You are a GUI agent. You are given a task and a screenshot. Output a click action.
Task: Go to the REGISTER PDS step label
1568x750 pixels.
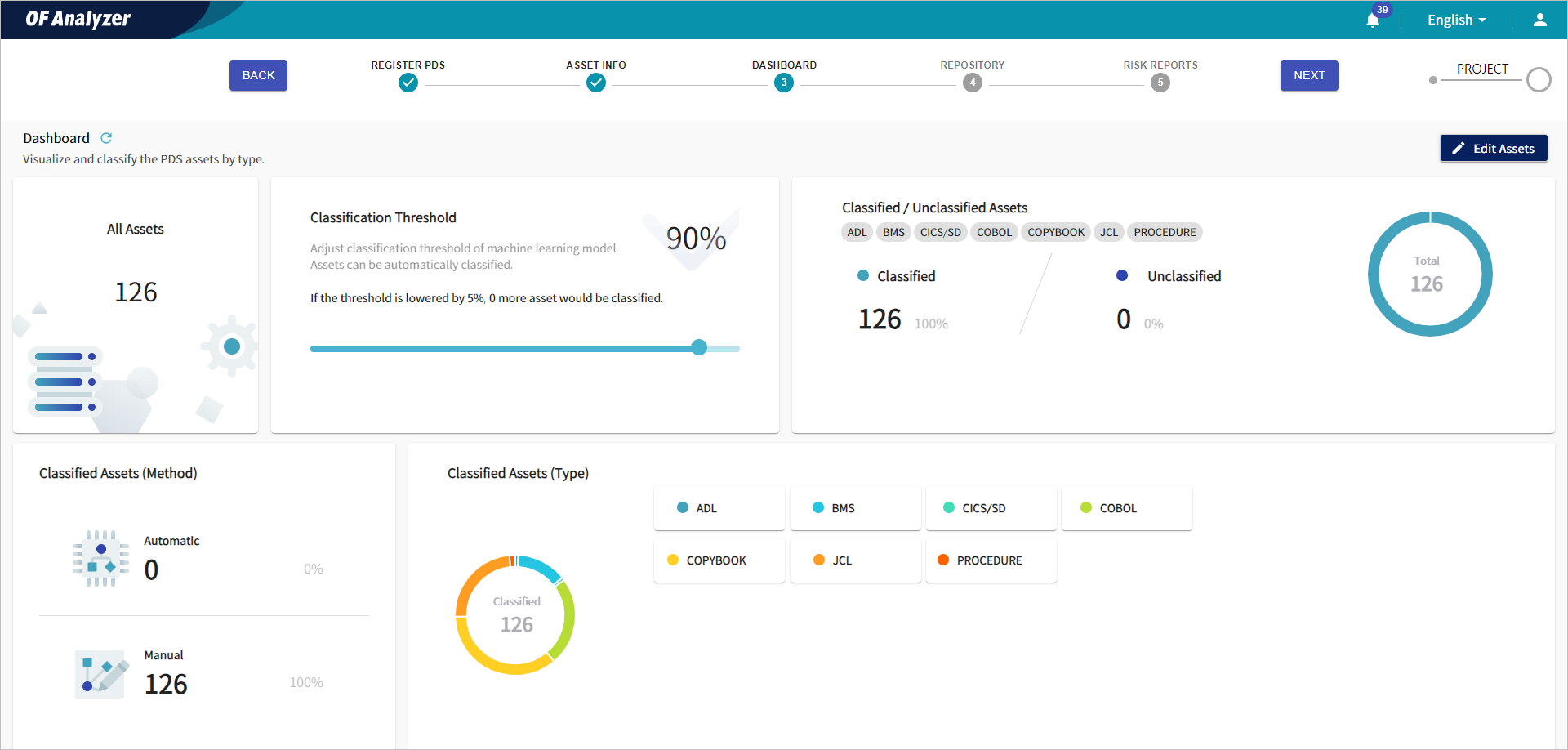tap(408, 65)
